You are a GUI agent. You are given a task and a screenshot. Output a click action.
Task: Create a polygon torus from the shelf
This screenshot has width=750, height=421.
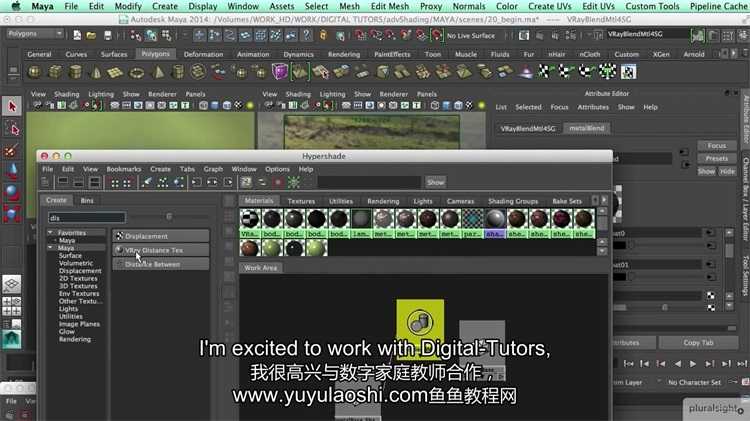tap(137, 72)
